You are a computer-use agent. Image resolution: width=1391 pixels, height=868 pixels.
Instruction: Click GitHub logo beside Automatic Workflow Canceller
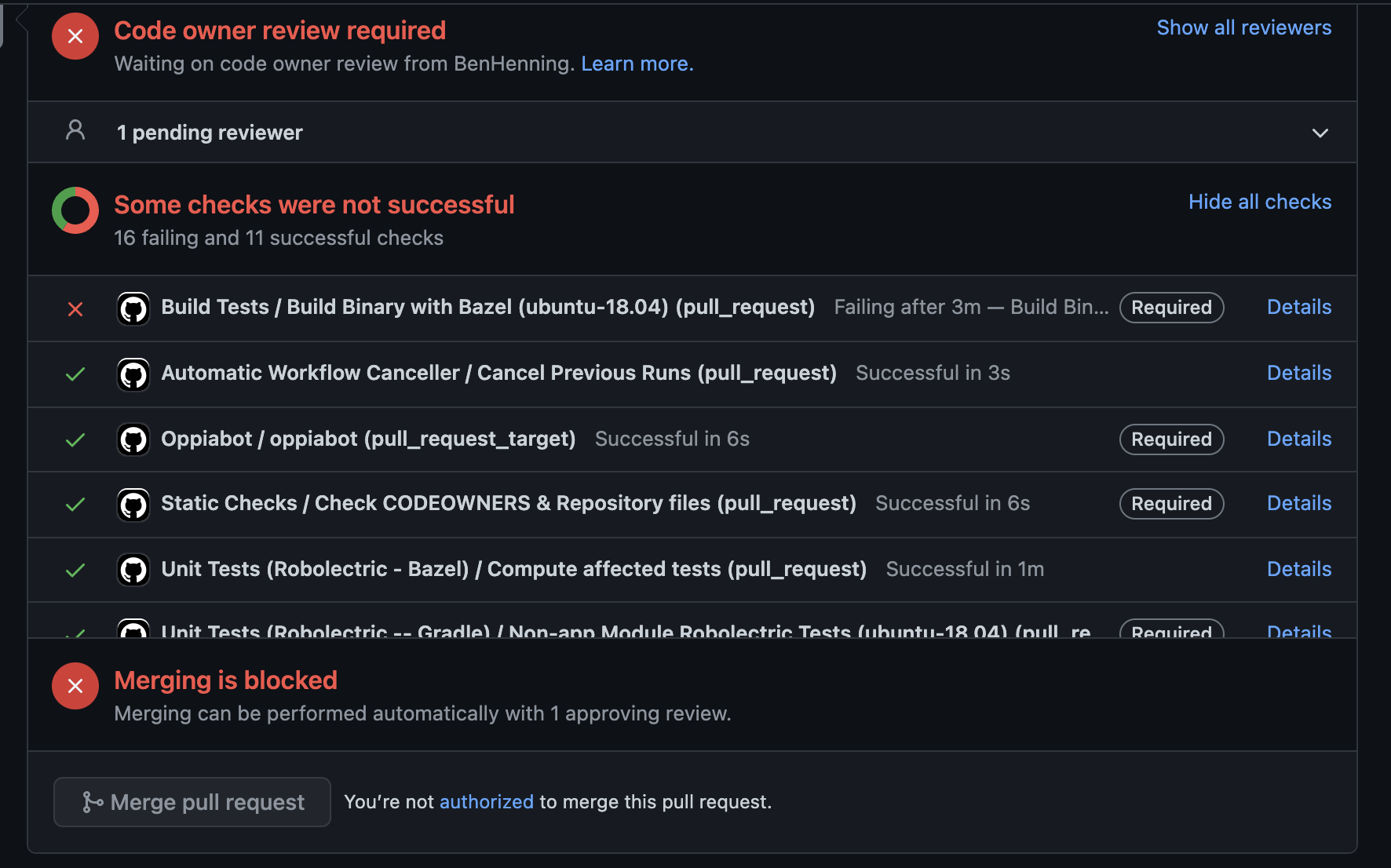(133, 374)
